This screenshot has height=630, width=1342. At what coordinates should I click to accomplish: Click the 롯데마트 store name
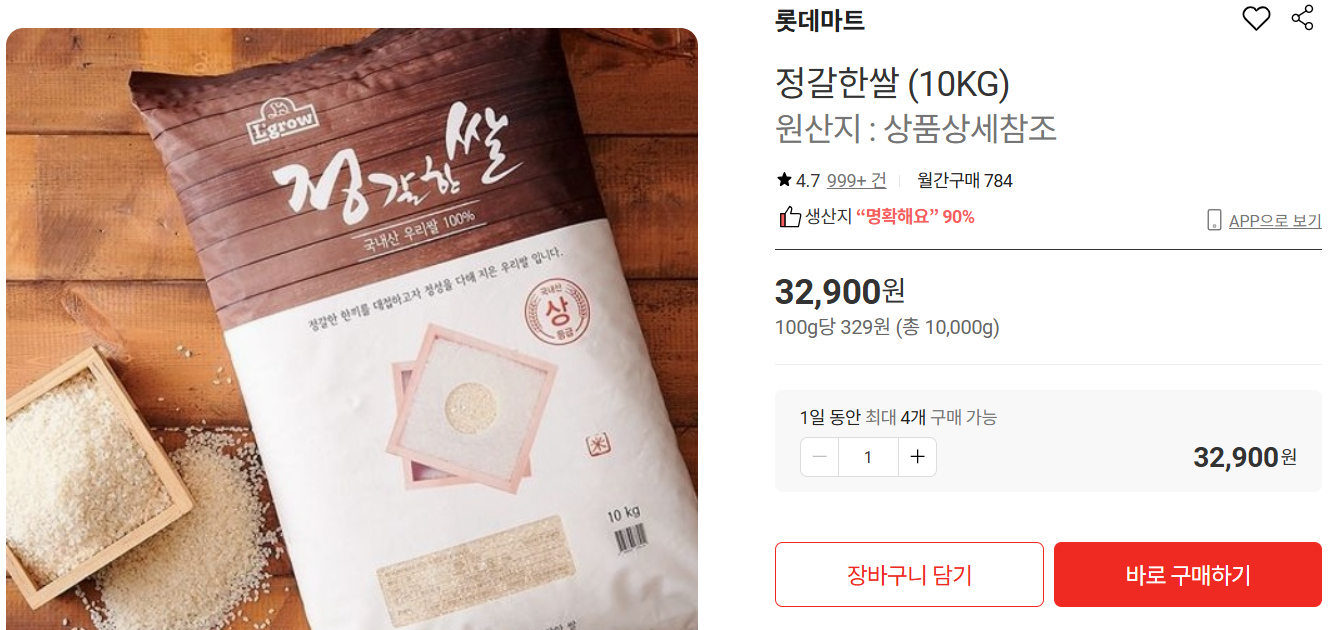(x=820, y=20)
